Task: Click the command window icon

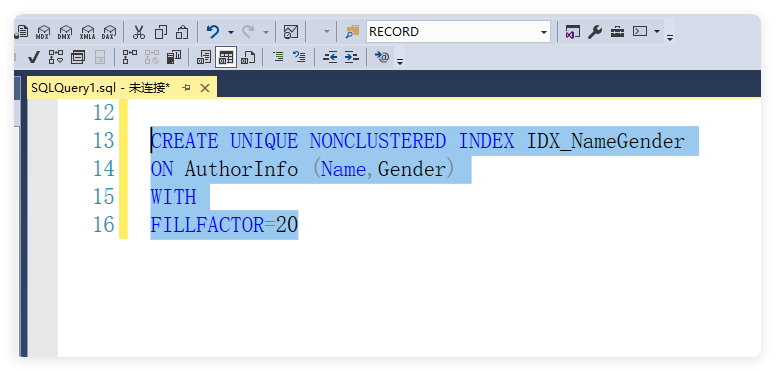Action: 641,32
